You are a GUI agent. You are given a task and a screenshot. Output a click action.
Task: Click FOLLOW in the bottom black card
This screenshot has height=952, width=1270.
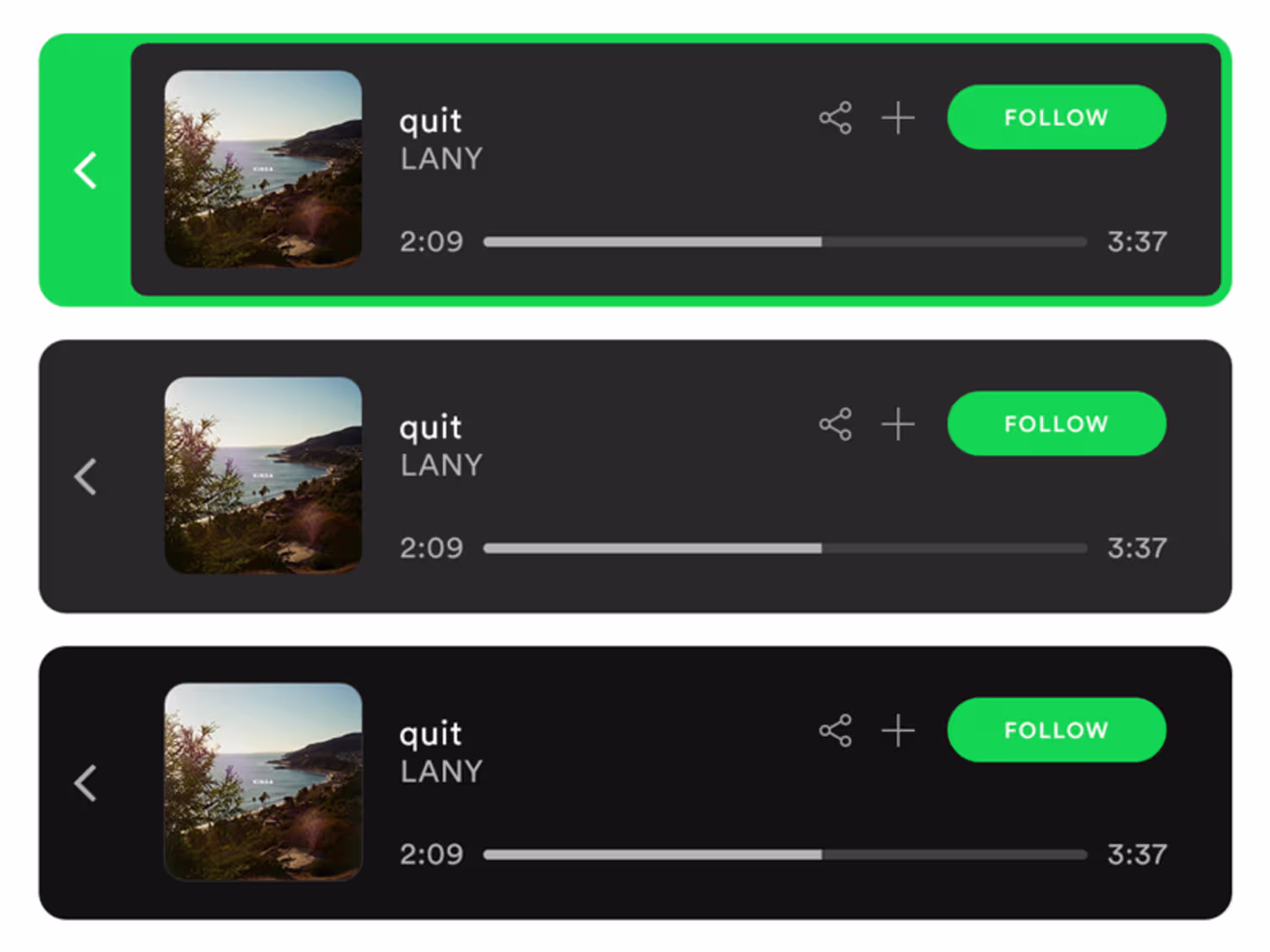click(x=1057, y=729)
